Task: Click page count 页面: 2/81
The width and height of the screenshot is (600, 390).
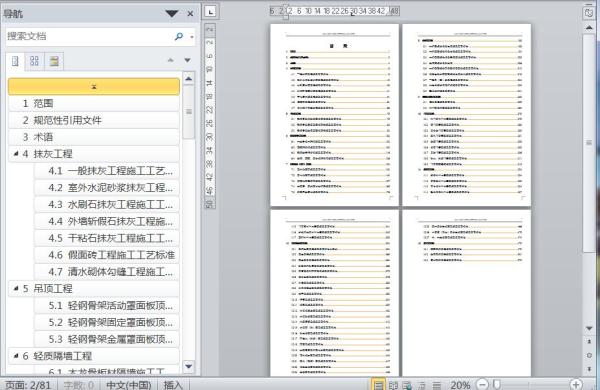Action: (x=28, y=385)
